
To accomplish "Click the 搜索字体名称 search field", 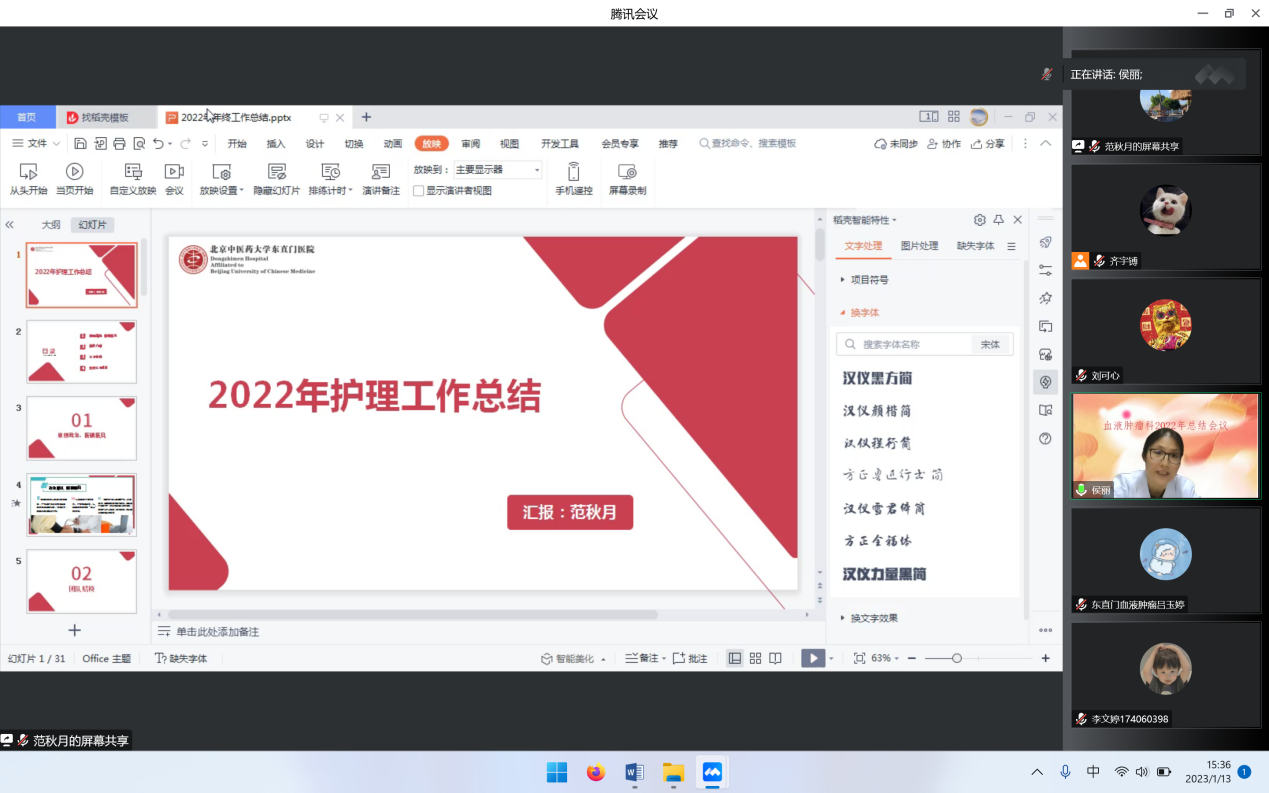I will point(904,344).
